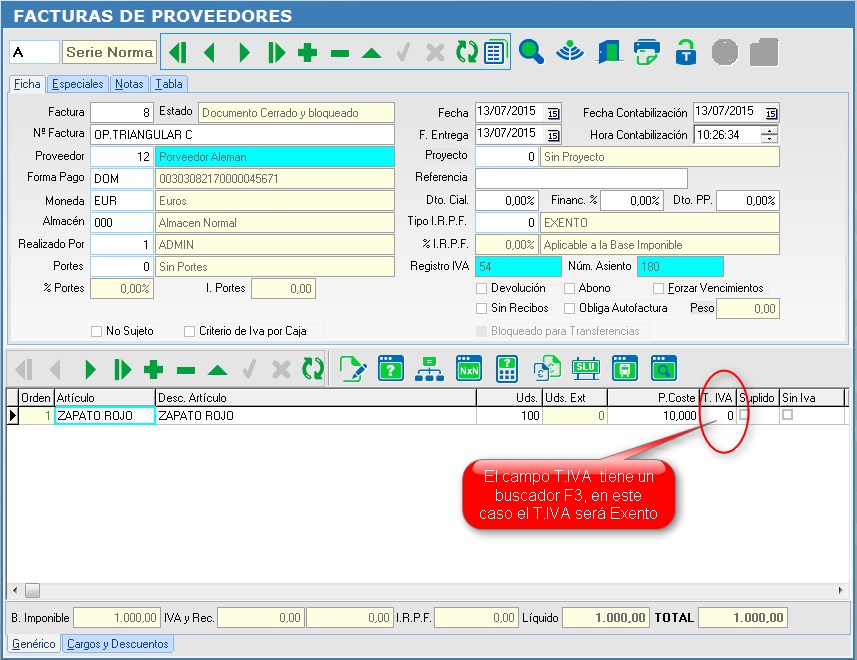Enable Forzar Vencimientos checkbox
The image size is (857, 660).
(x=659, y=288)
